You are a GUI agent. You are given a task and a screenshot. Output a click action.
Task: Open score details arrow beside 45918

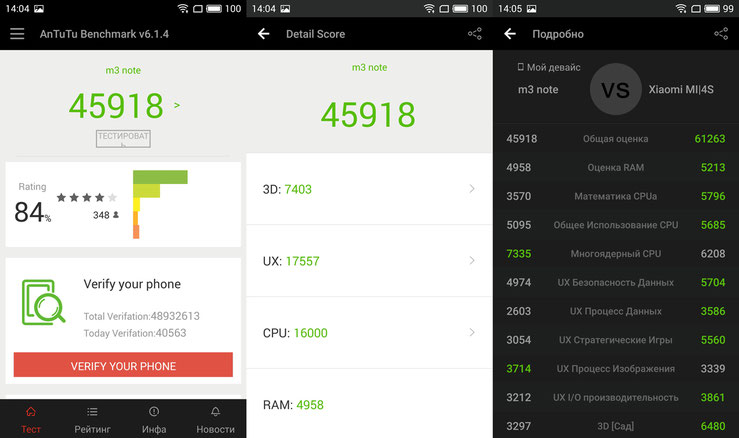[177, 105]
